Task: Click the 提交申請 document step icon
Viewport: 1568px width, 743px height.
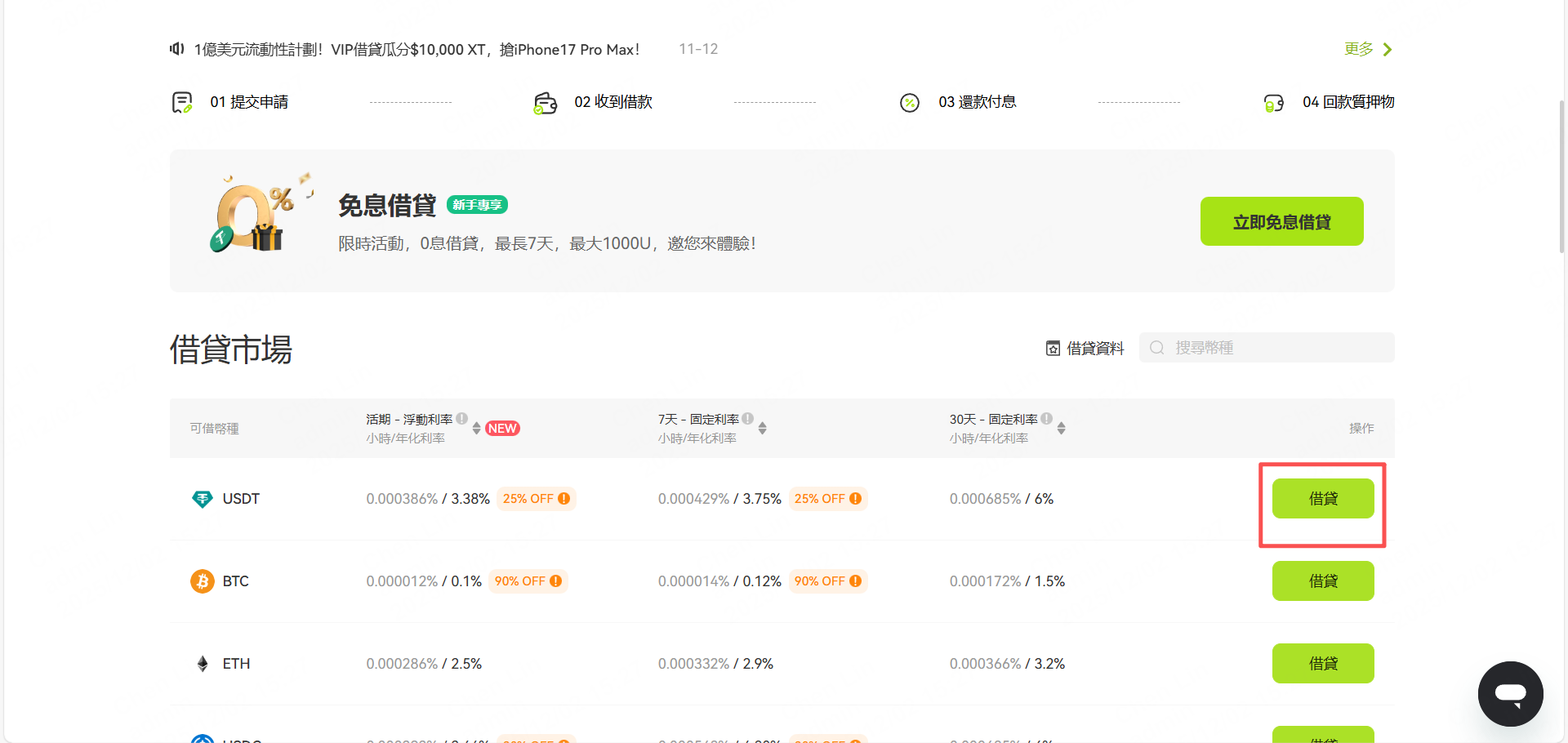Action: point(182,101)
